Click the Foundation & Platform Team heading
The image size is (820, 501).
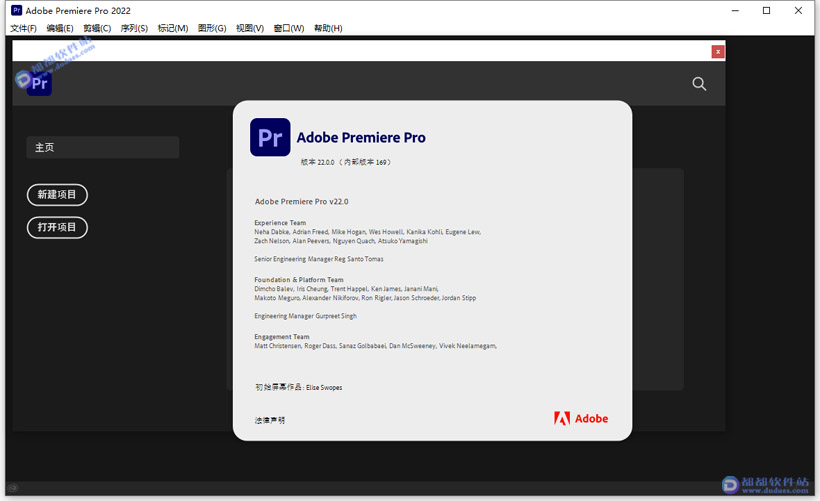(x=299, y=280)
